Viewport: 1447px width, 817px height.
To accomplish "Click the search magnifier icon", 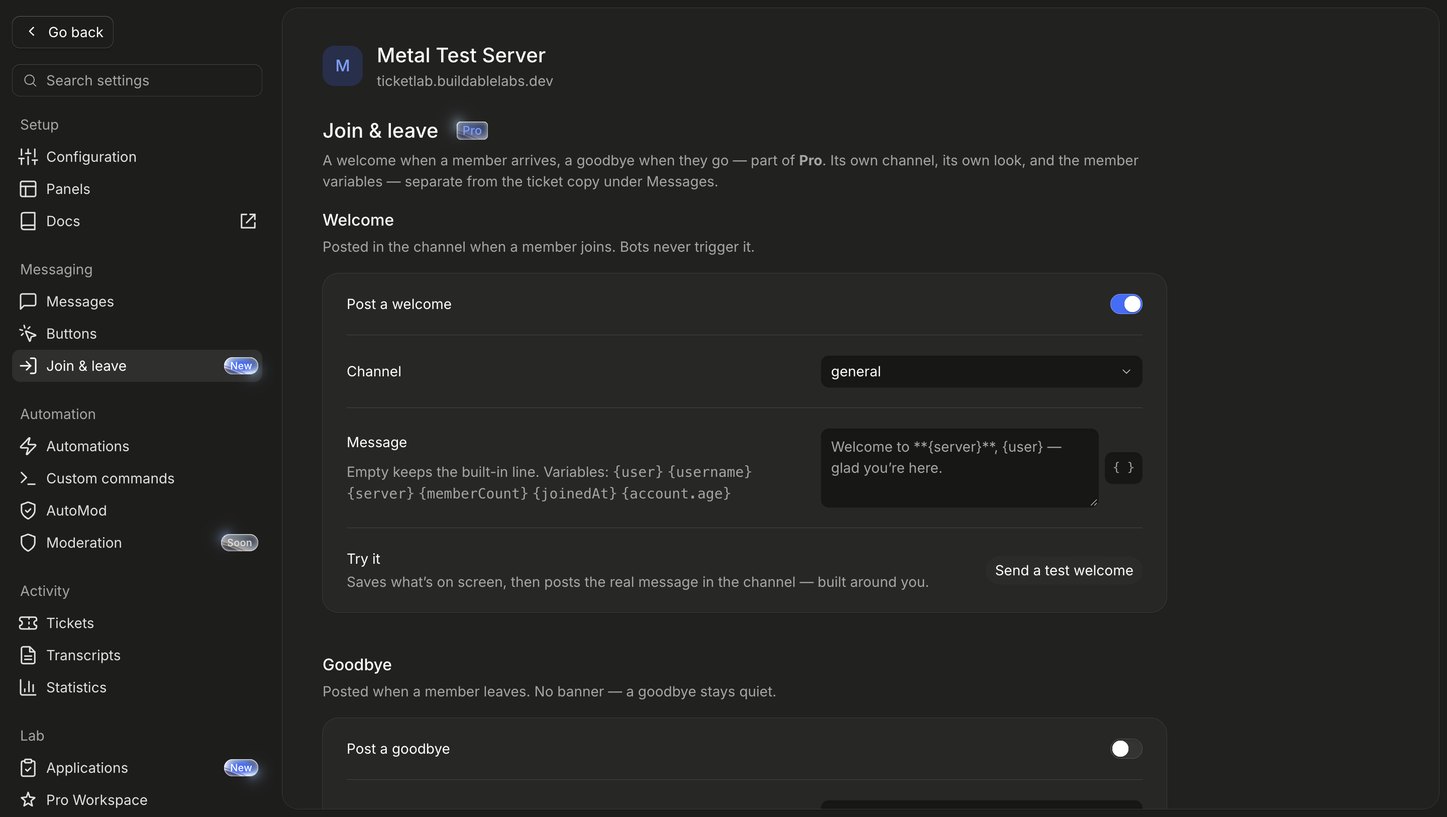I will point(30,81).
